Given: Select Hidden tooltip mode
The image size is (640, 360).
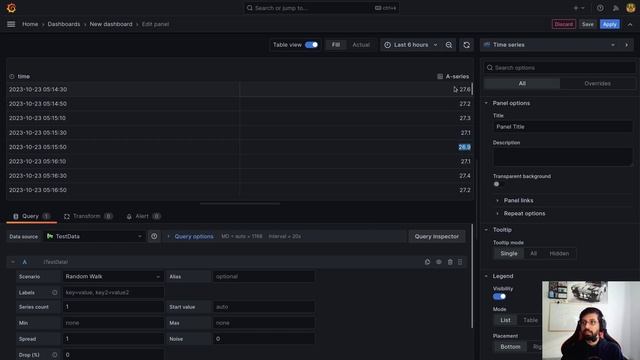Looking at the screenshot, I should pos(559,253).
